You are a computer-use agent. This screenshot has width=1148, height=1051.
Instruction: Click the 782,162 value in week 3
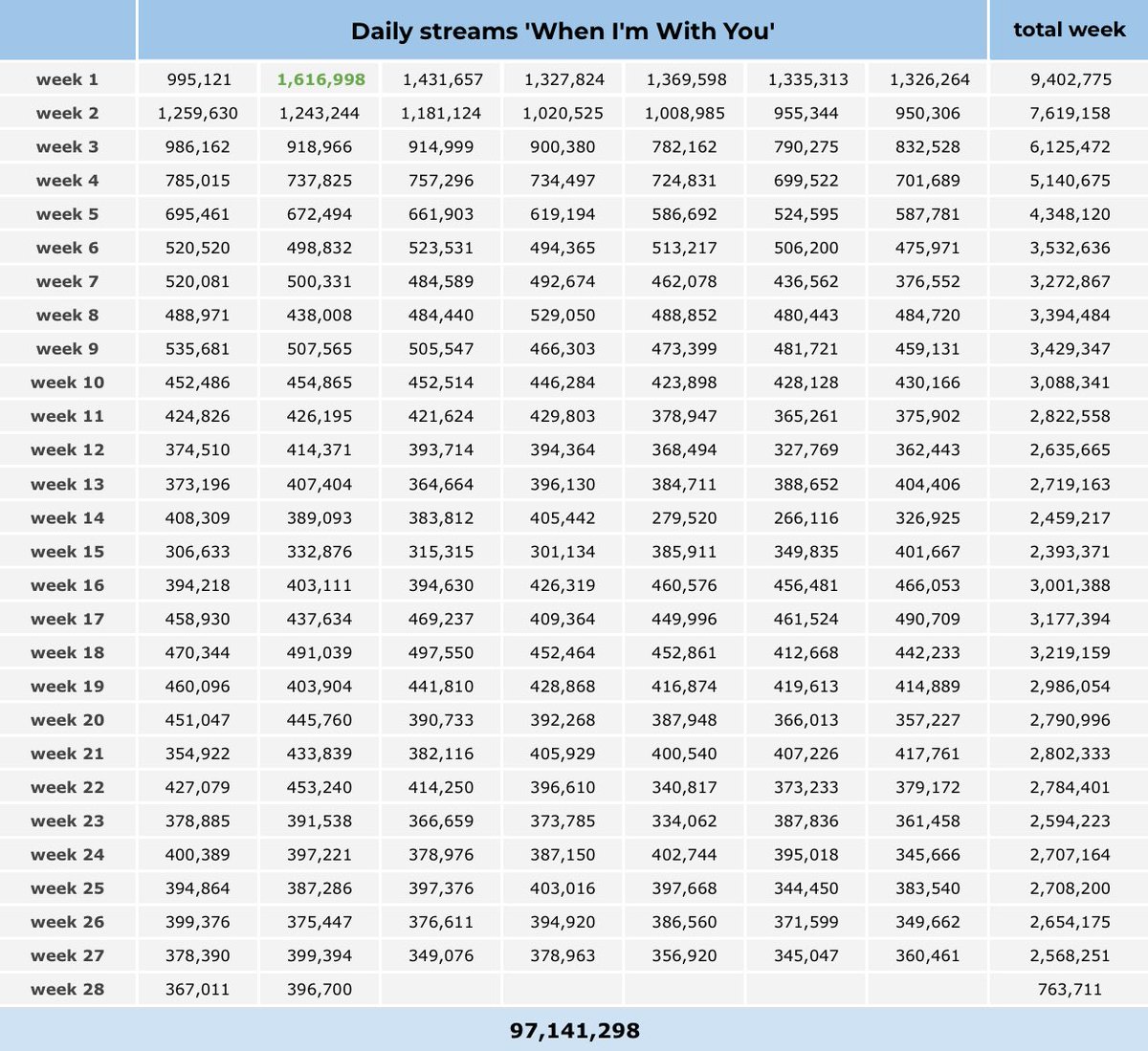(684, 147)
